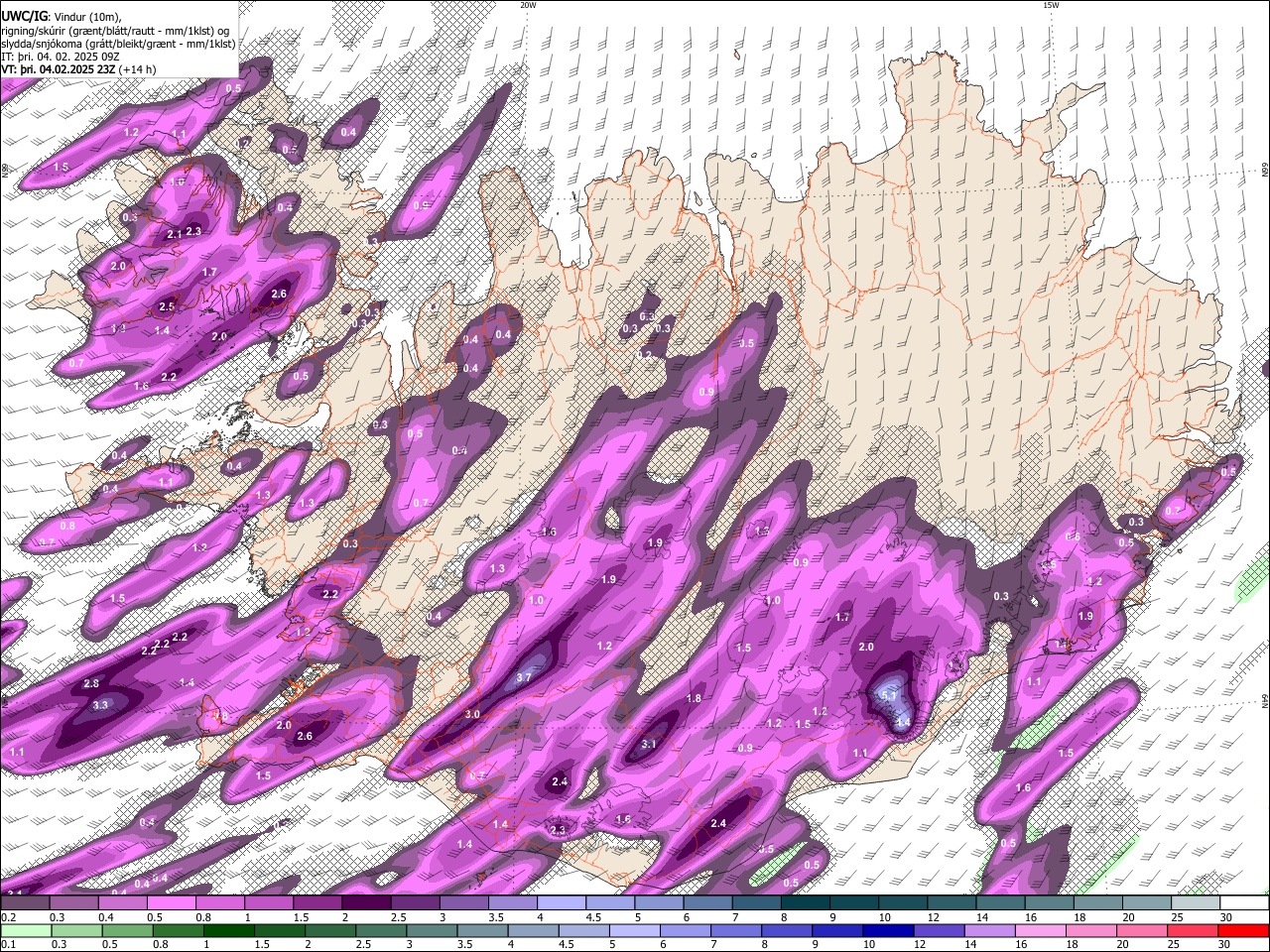The height and width of the screenshot is (952, 1270).
Task: Pick the top legend row swatch labeled 0.2
Action: coord(25,902)
